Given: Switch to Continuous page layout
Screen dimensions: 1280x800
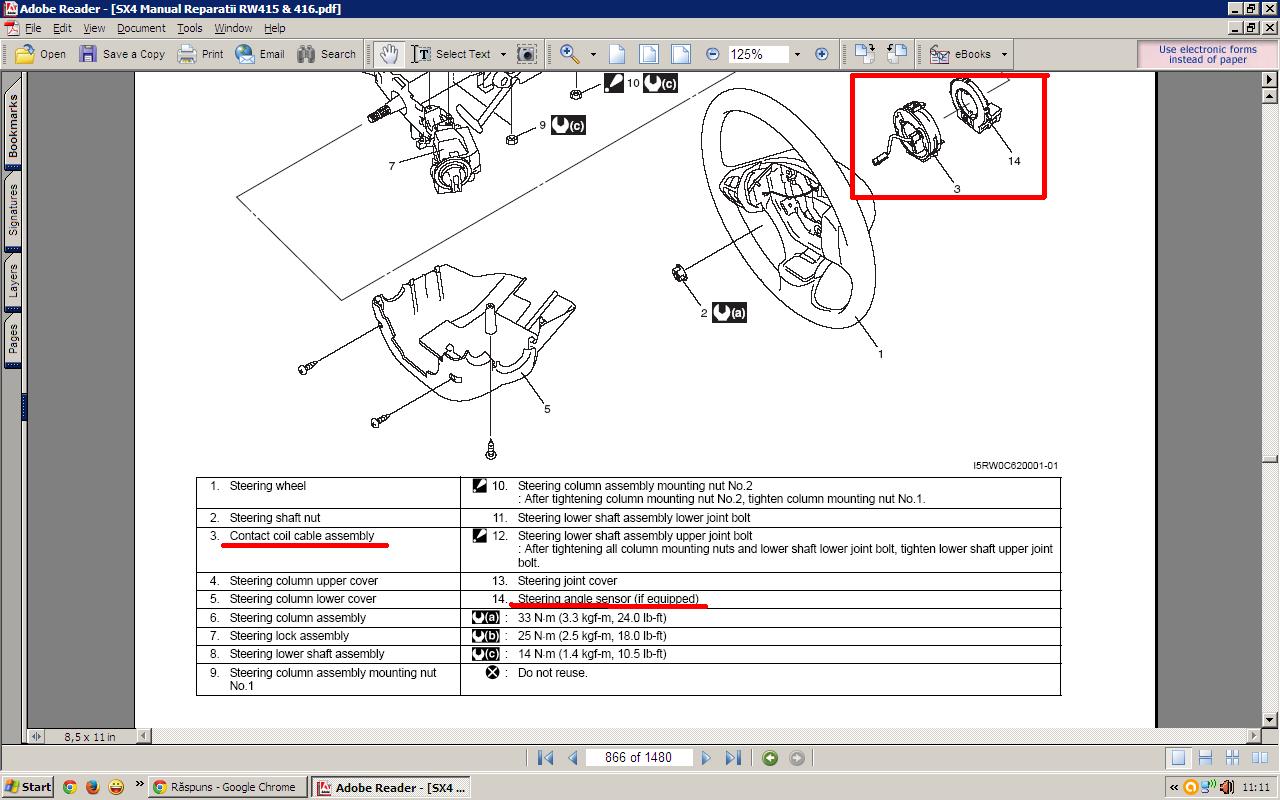Looking at the screenshot, I should pos(1206,758).
